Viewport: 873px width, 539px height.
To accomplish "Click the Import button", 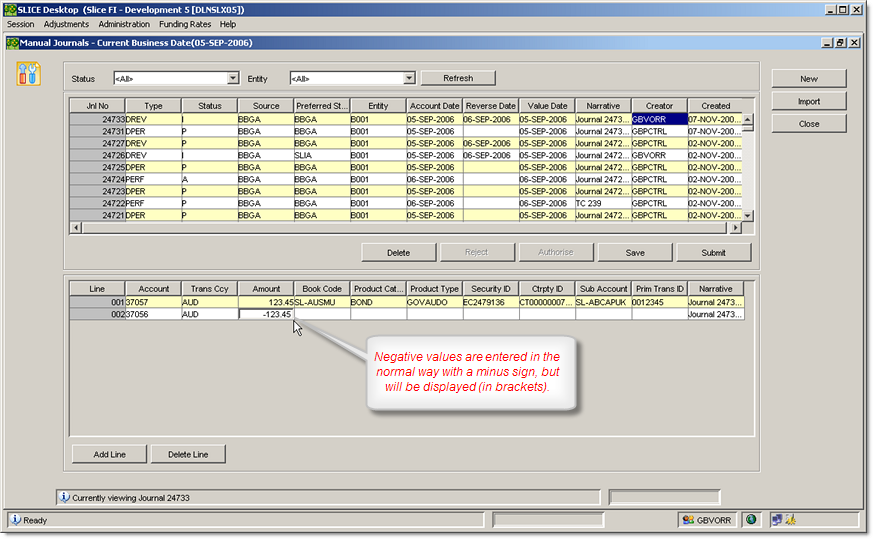I will tap(808, 101).
